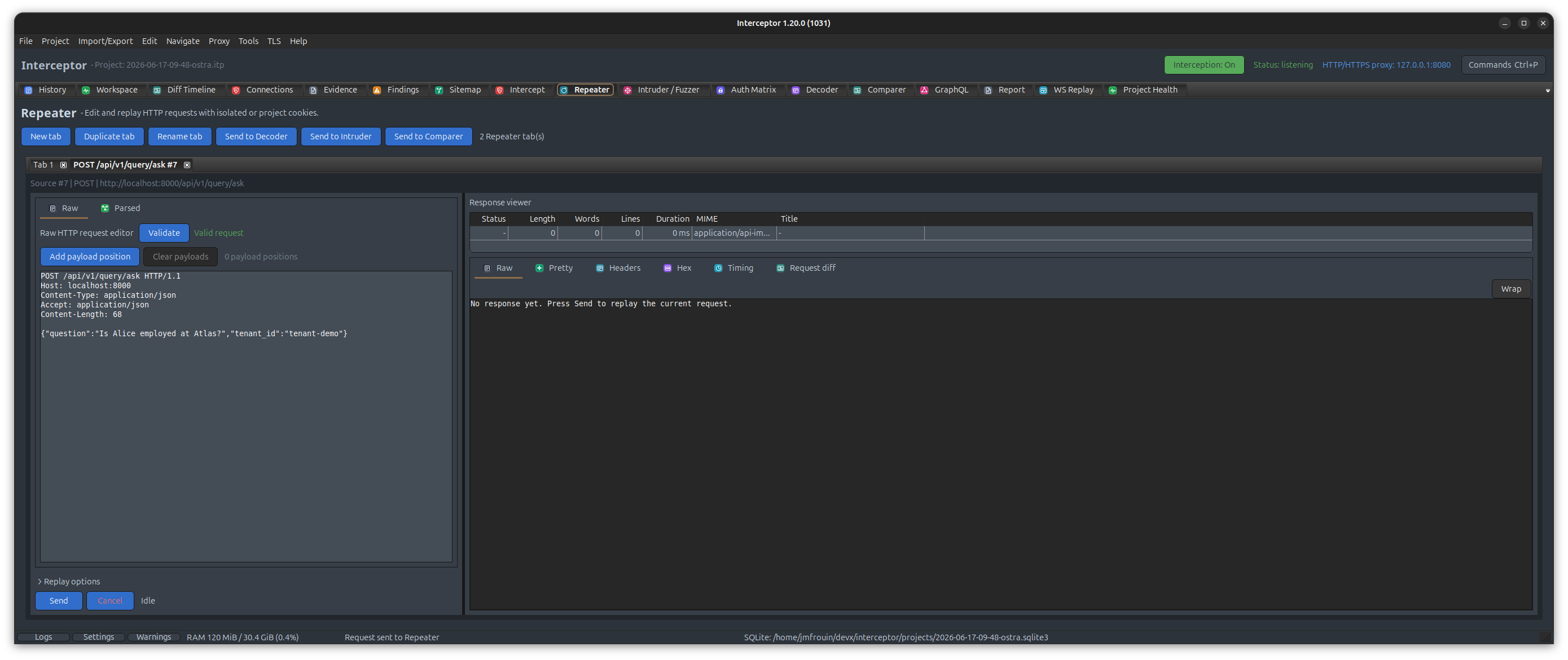Open Settings from status bar
The height and width of the screenshot is (660, 1568).
point(99,637)
